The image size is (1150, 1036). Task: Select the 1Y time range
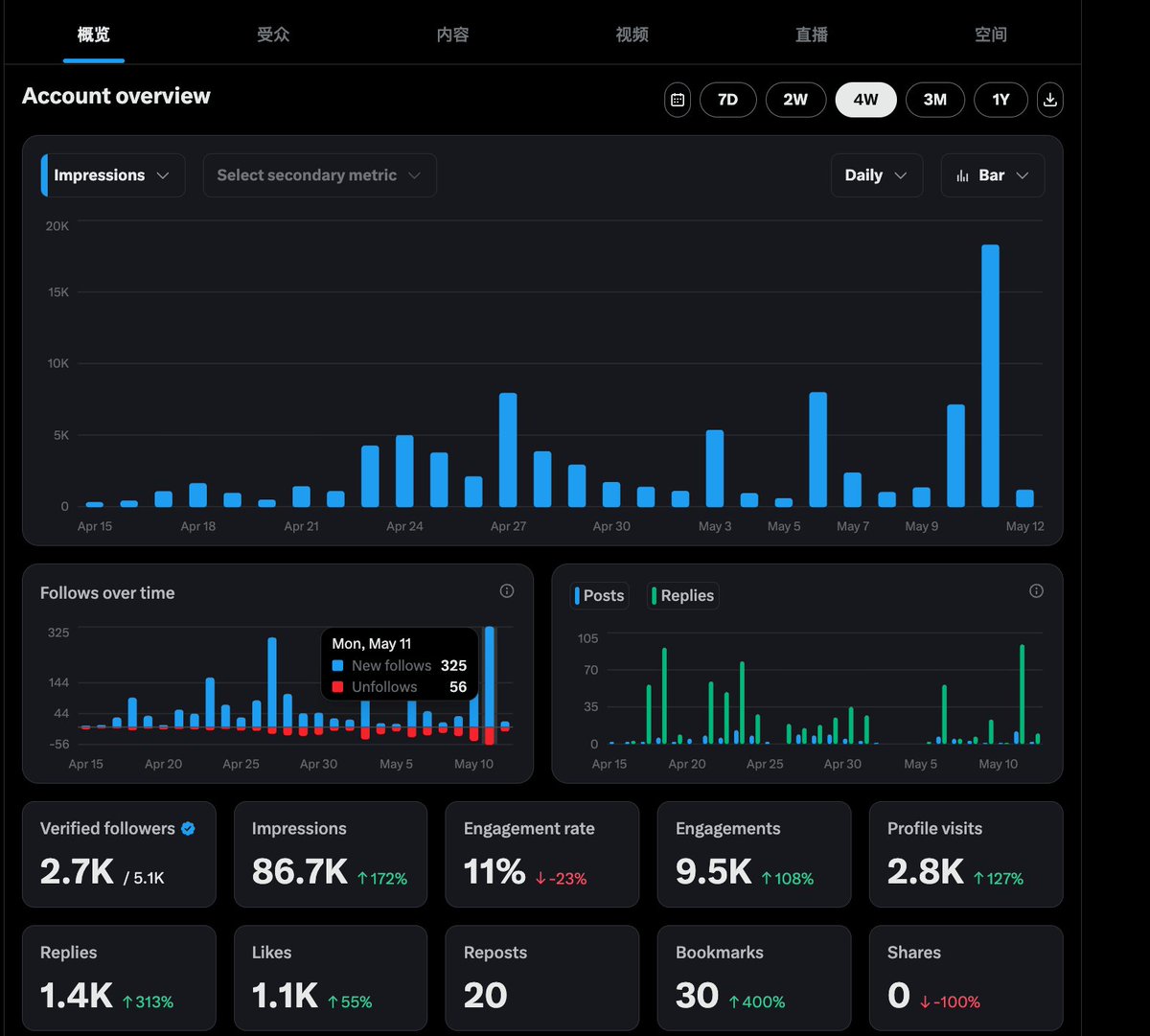pos(1000,100)
